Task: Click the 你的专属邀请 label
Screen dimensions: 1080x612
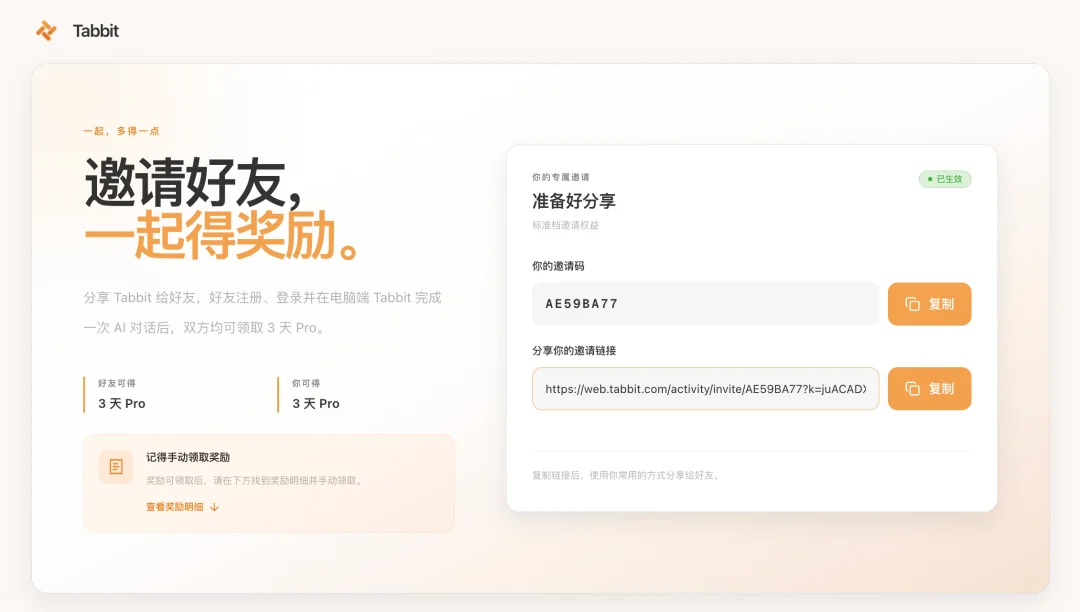Action: click(x=560, y=177)
